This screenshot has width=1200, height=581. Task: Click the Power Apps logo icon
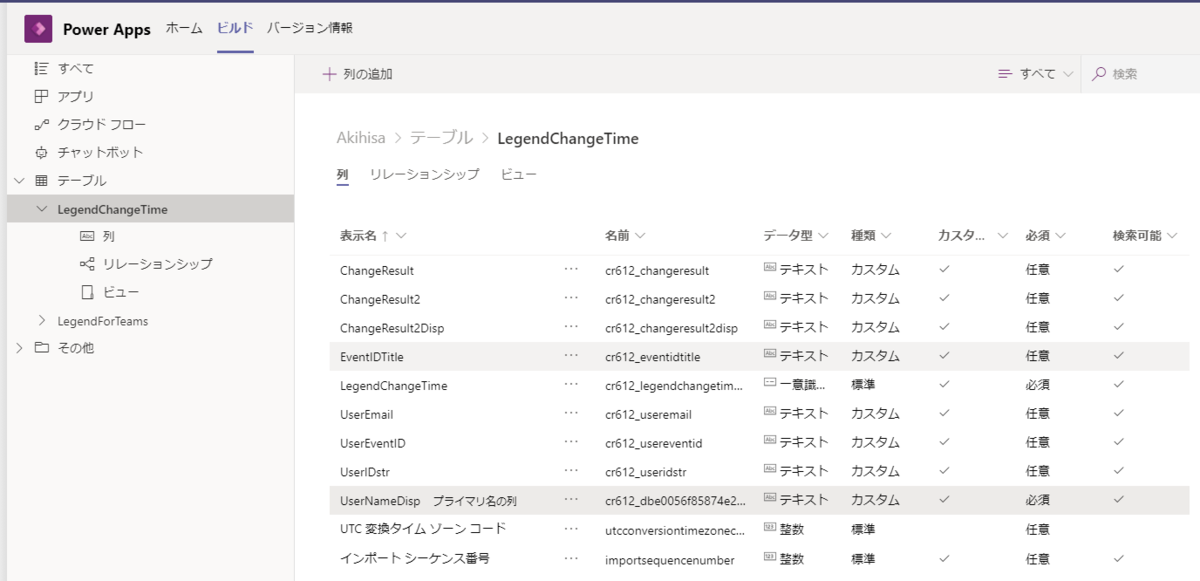coord(39,28)
